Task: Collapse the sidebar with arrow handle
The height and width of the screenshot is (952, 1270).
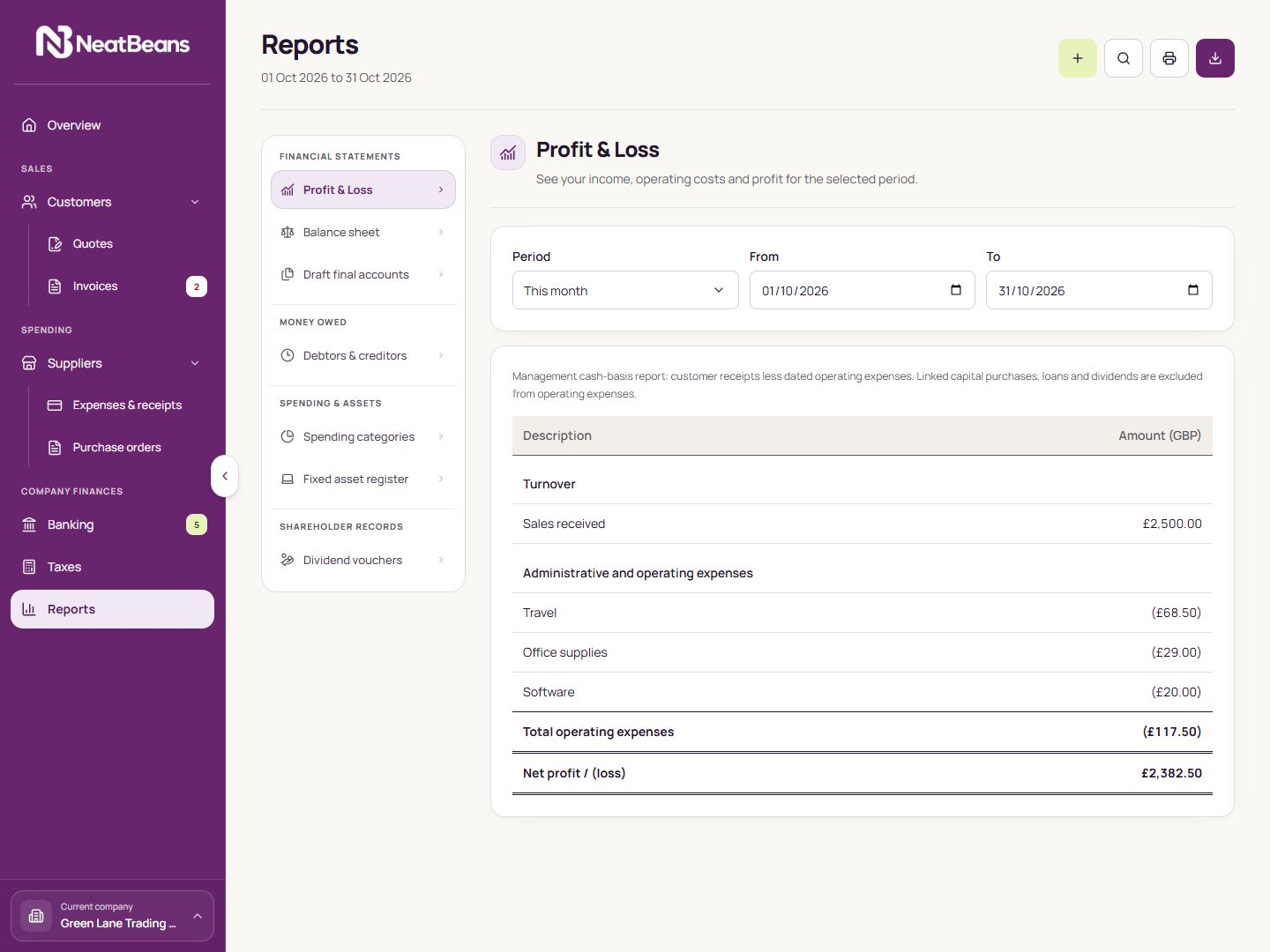Action: point(225,476)
